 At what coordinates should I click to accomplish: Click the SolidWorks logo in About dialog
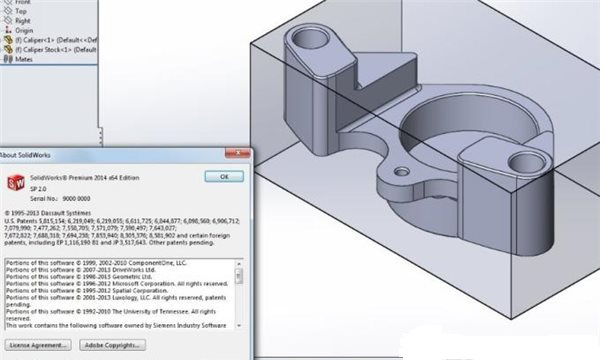[x=16, y=183]
